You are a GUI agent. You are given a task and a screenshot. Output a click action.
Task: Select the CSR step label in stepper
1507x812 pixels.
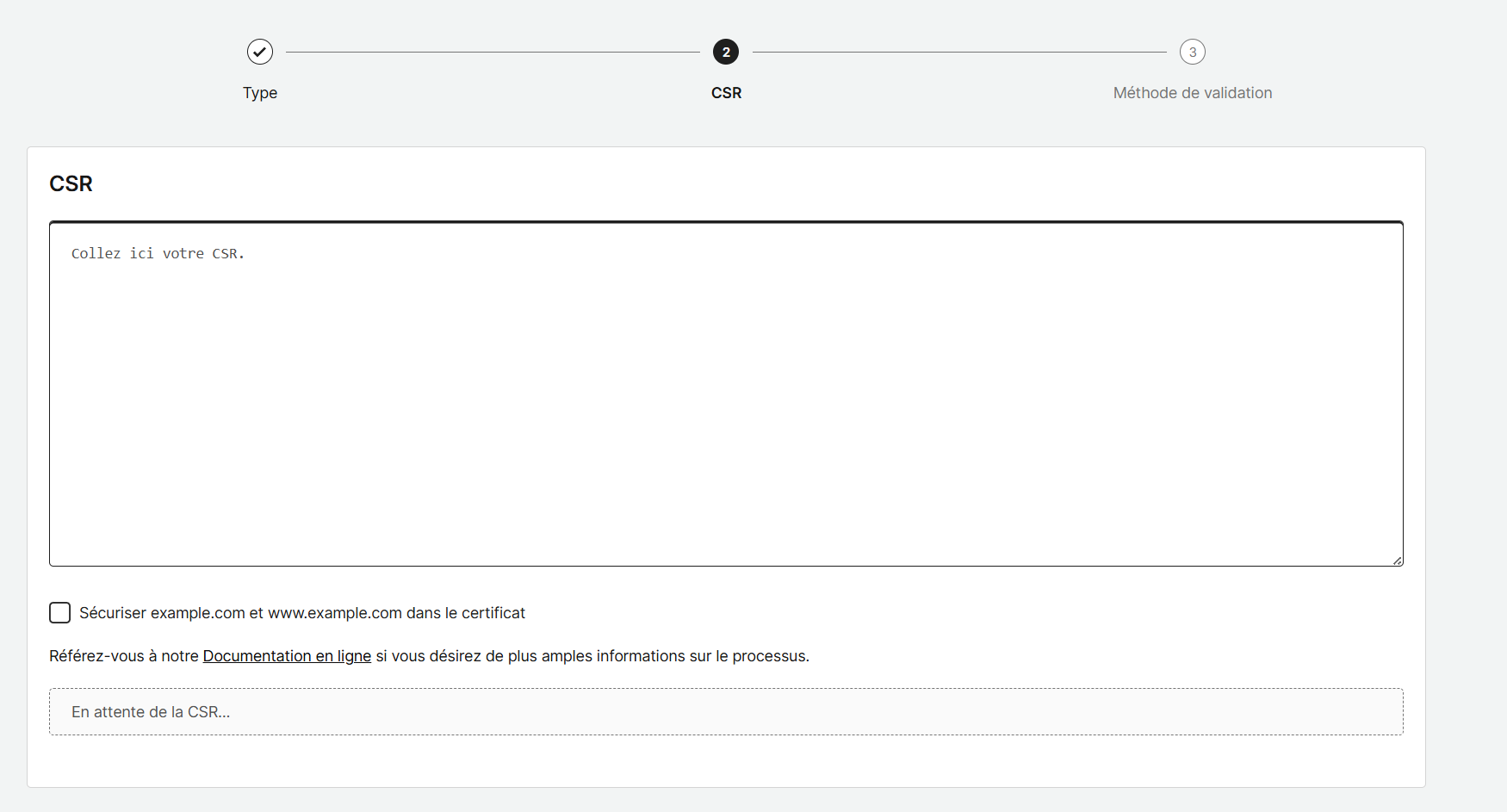(726, 93)
